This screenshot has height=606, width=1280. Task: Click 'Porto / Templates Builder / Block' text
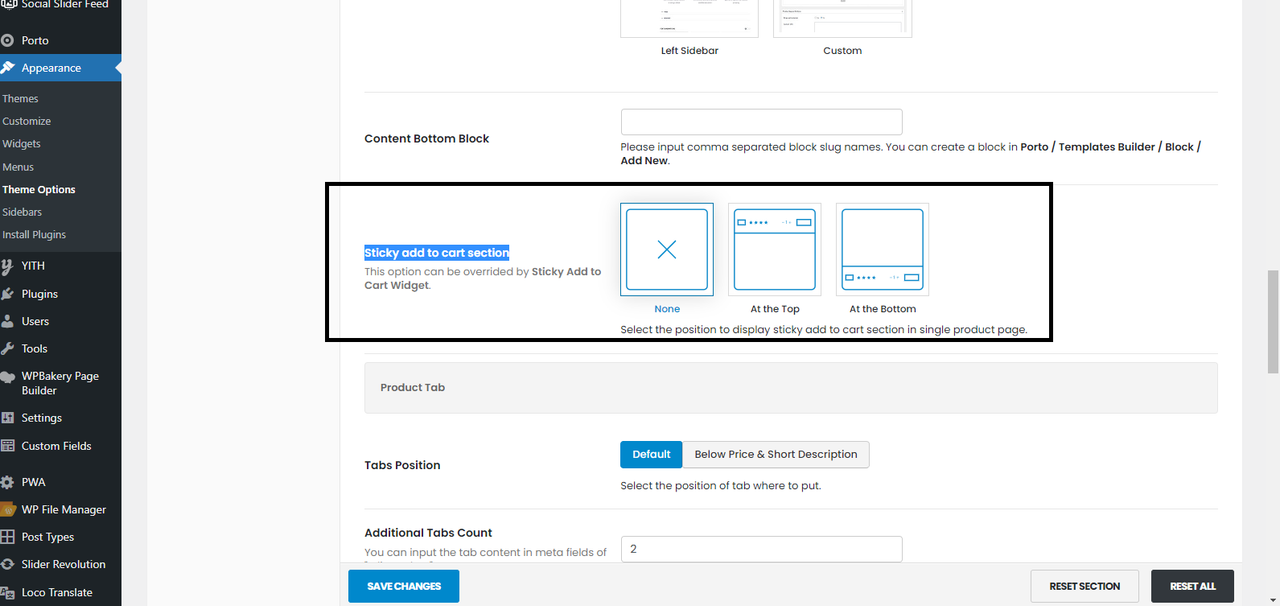(1107, 147)
